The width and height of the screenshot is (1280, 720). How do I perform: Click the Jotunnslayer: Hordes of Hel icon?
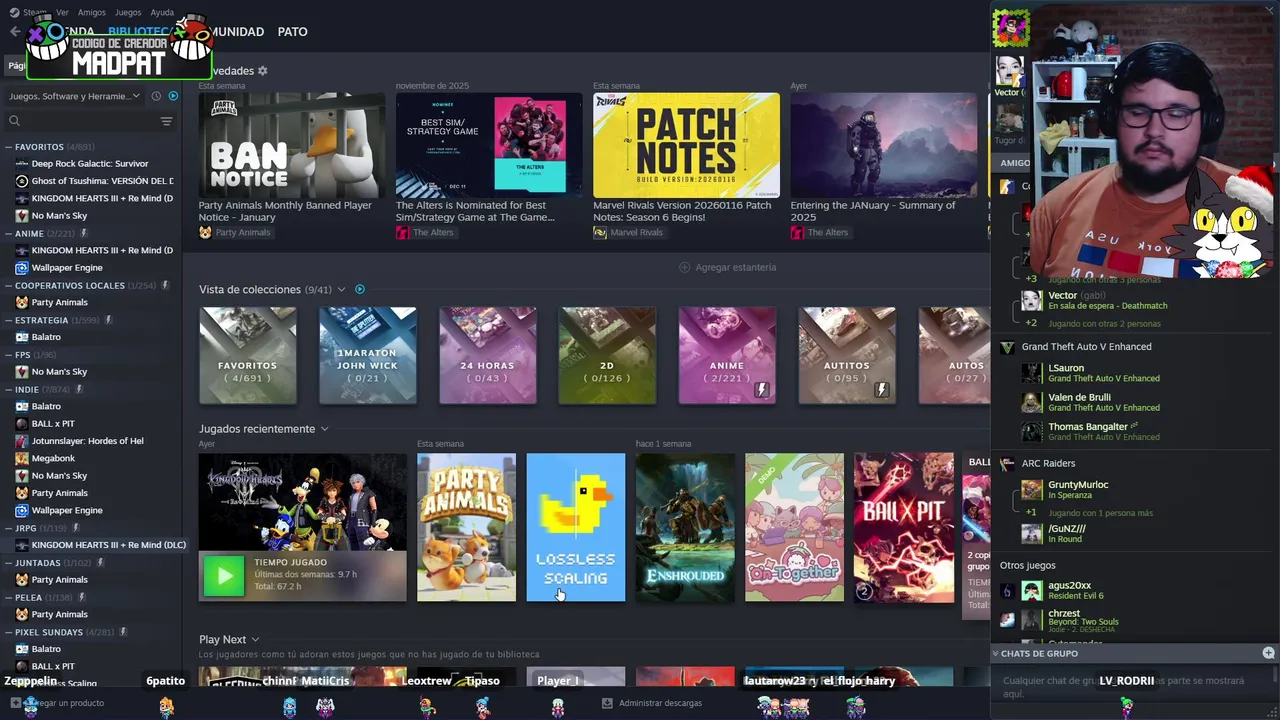point(22,441)
